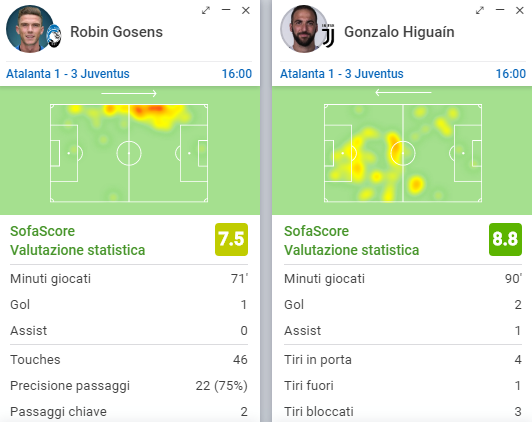
Task: Click the 8.8 SofaScore rating badge
Action: (x=505, y=239)
